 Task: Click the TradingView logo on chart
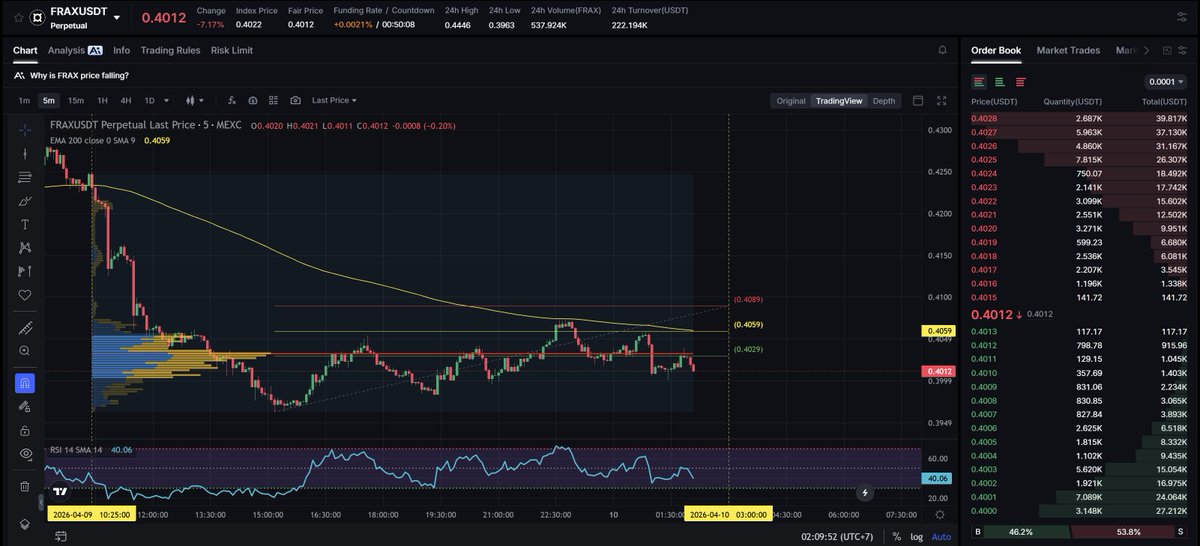tap(61, 491)
